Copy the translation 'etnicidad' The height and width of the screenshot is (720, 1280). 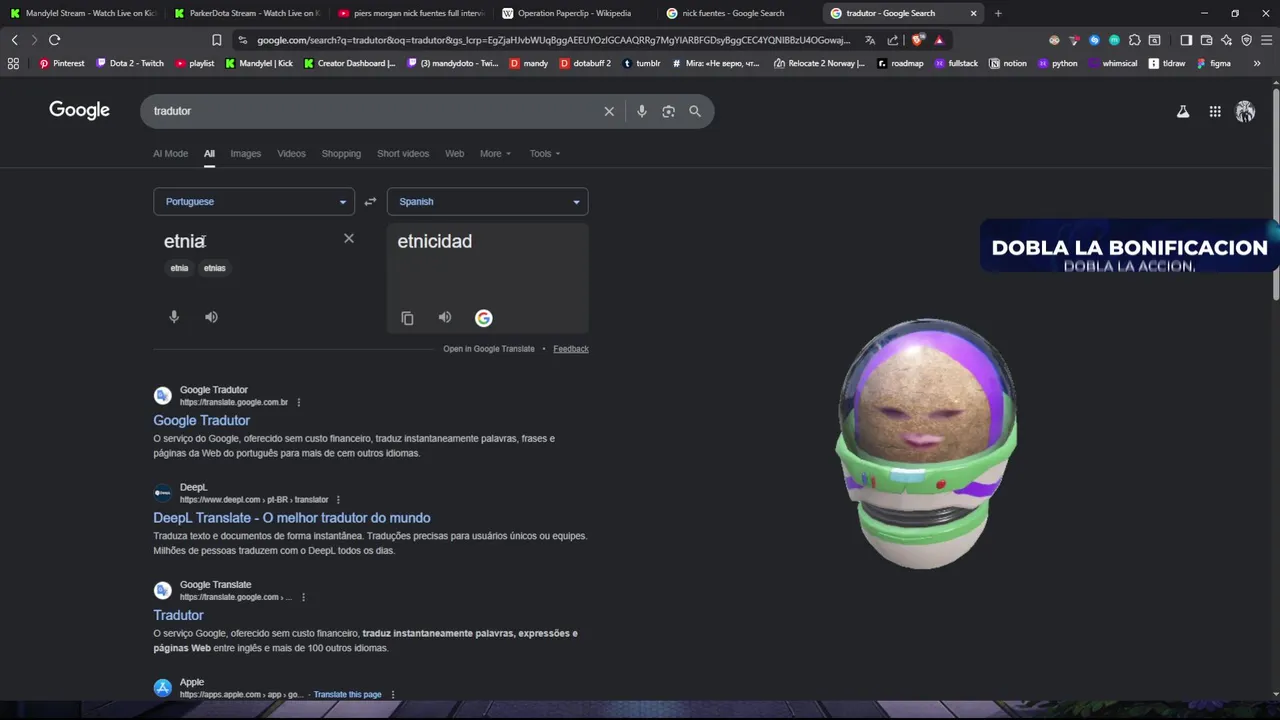point(407,318)
